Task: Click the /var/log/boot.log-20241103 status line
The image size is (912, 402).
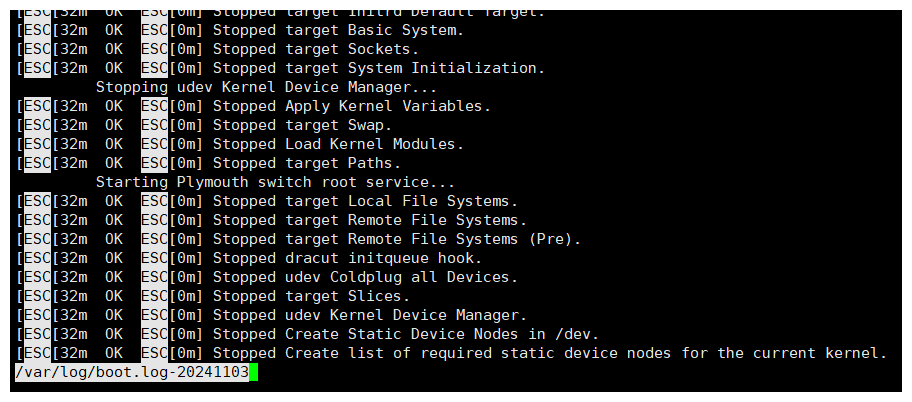Action: [132, 372]
